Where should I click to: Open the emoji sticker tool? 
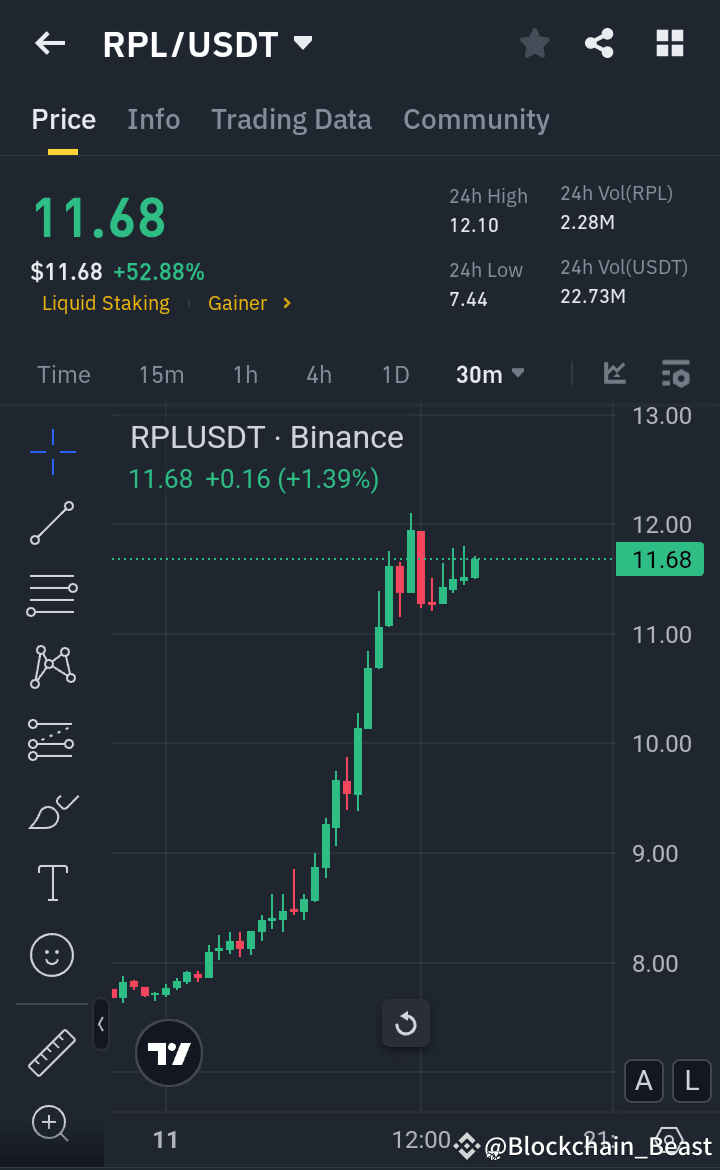click(x=51, y=954)
